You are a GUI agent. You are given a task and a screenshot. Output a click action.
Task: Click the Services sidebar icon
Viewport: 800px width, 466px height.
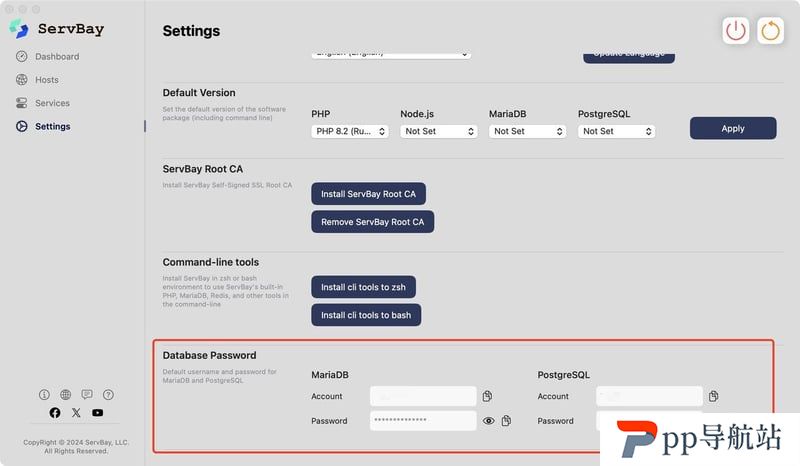pos(21,103)
